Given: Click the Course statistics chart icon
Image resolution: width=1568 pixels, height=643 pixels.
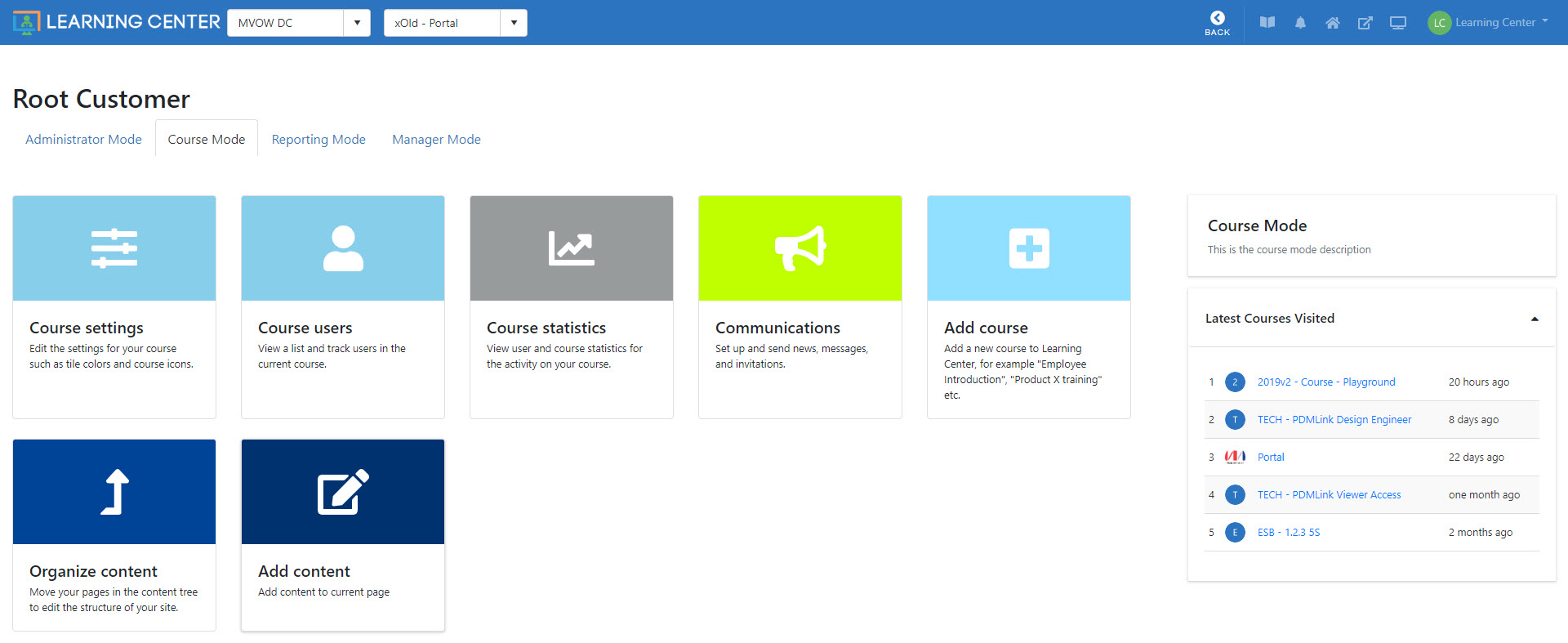Looking at the screenshot, I should pyautogui.click(x=572, y=248).
